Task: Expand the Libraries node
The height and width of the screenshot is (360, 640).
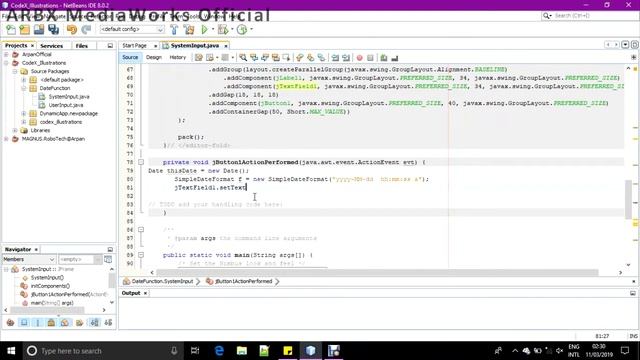Action: pos(15,130)
